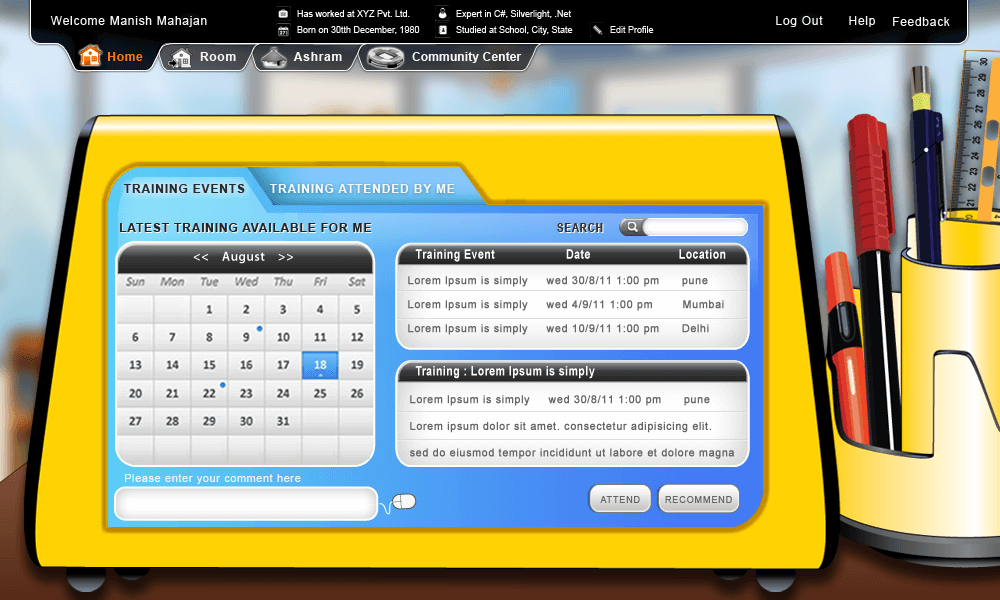
Task: Click the Ashram temple icon
Action: pos(273,58)
